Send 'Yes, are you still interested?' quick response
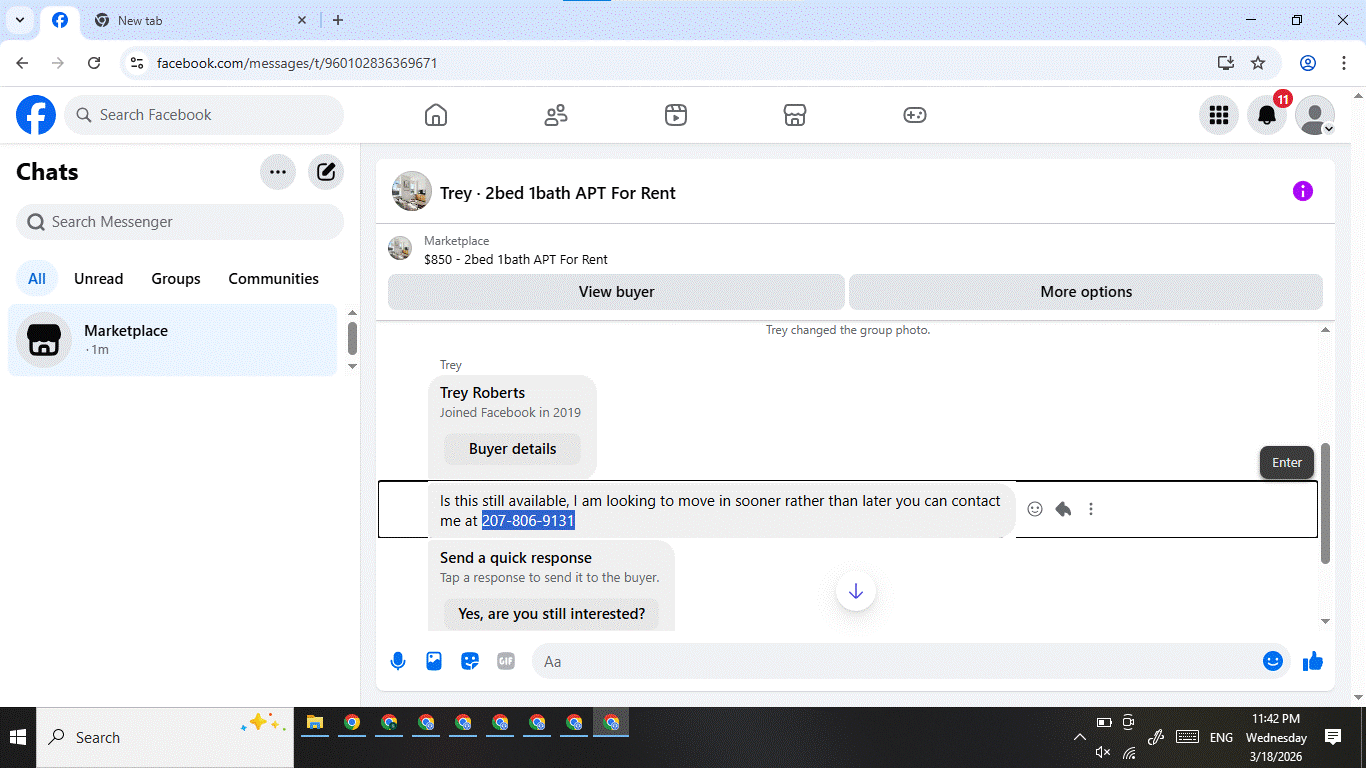1366x768 pixels. pos(551,614)
